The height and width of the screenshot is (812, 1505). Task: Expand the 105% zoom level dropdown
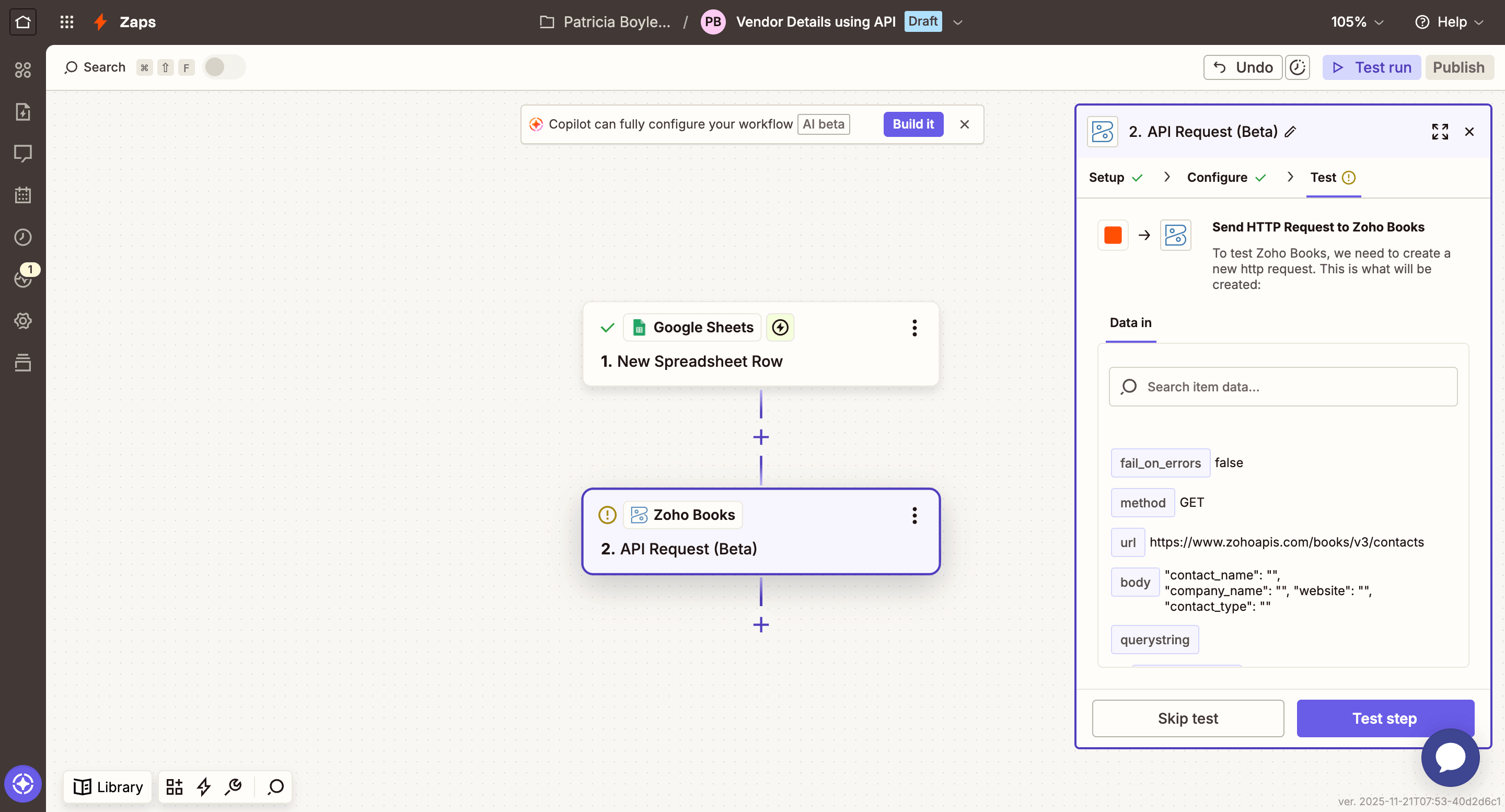1357,21
